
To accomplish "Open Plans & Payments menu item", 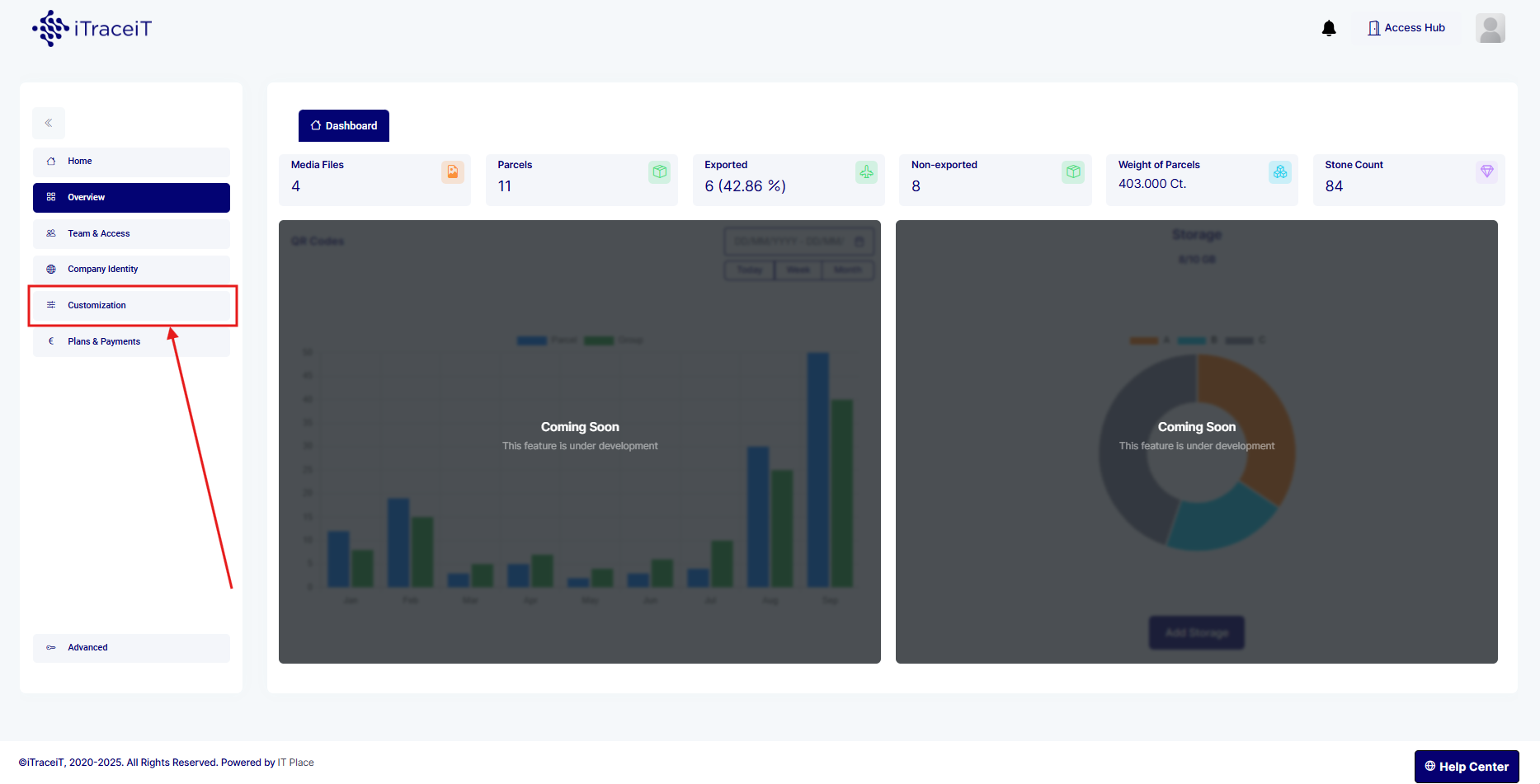I will (x=131, y=341).
